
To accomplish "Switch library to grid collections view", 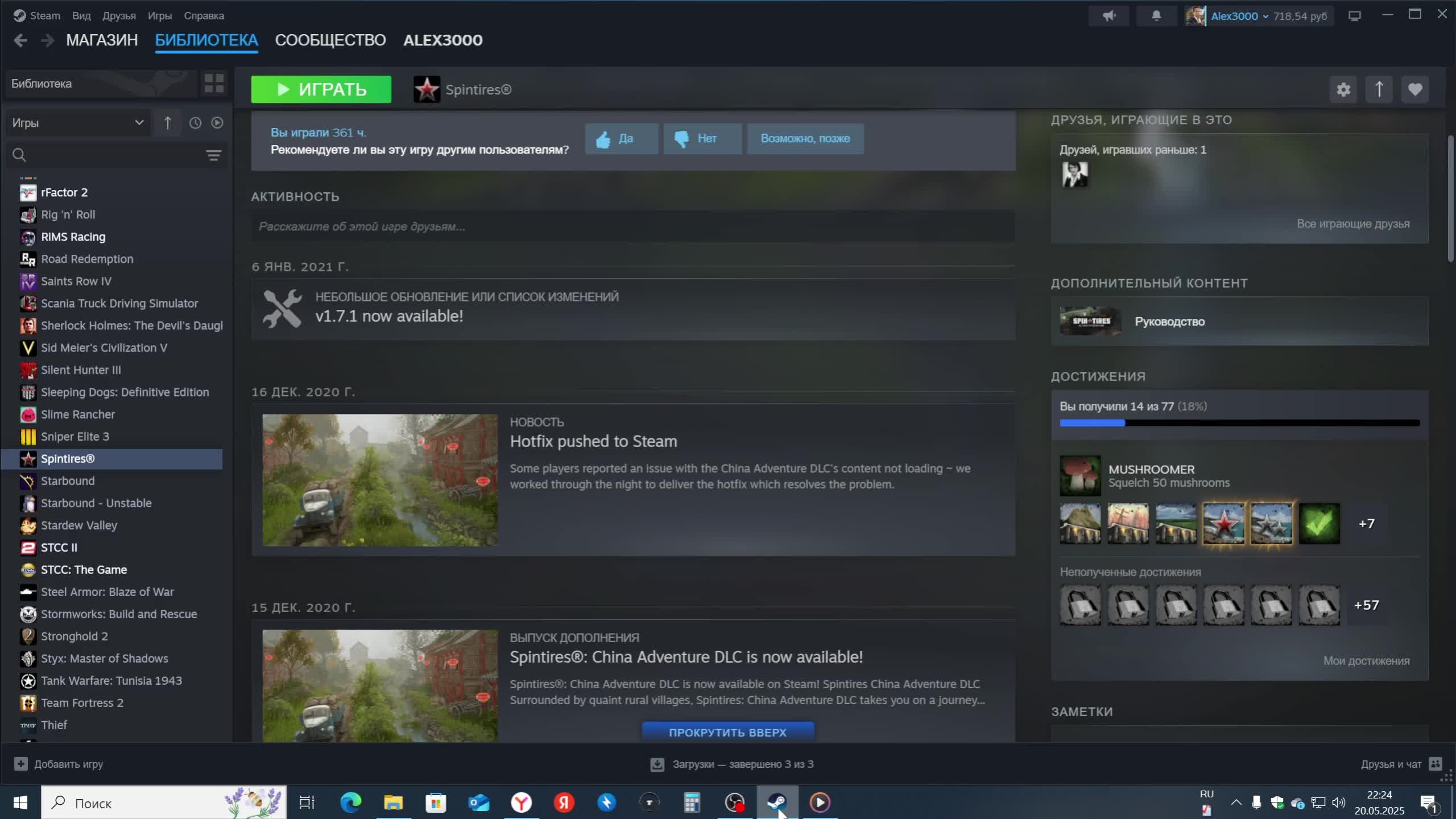I will (214, 84).
